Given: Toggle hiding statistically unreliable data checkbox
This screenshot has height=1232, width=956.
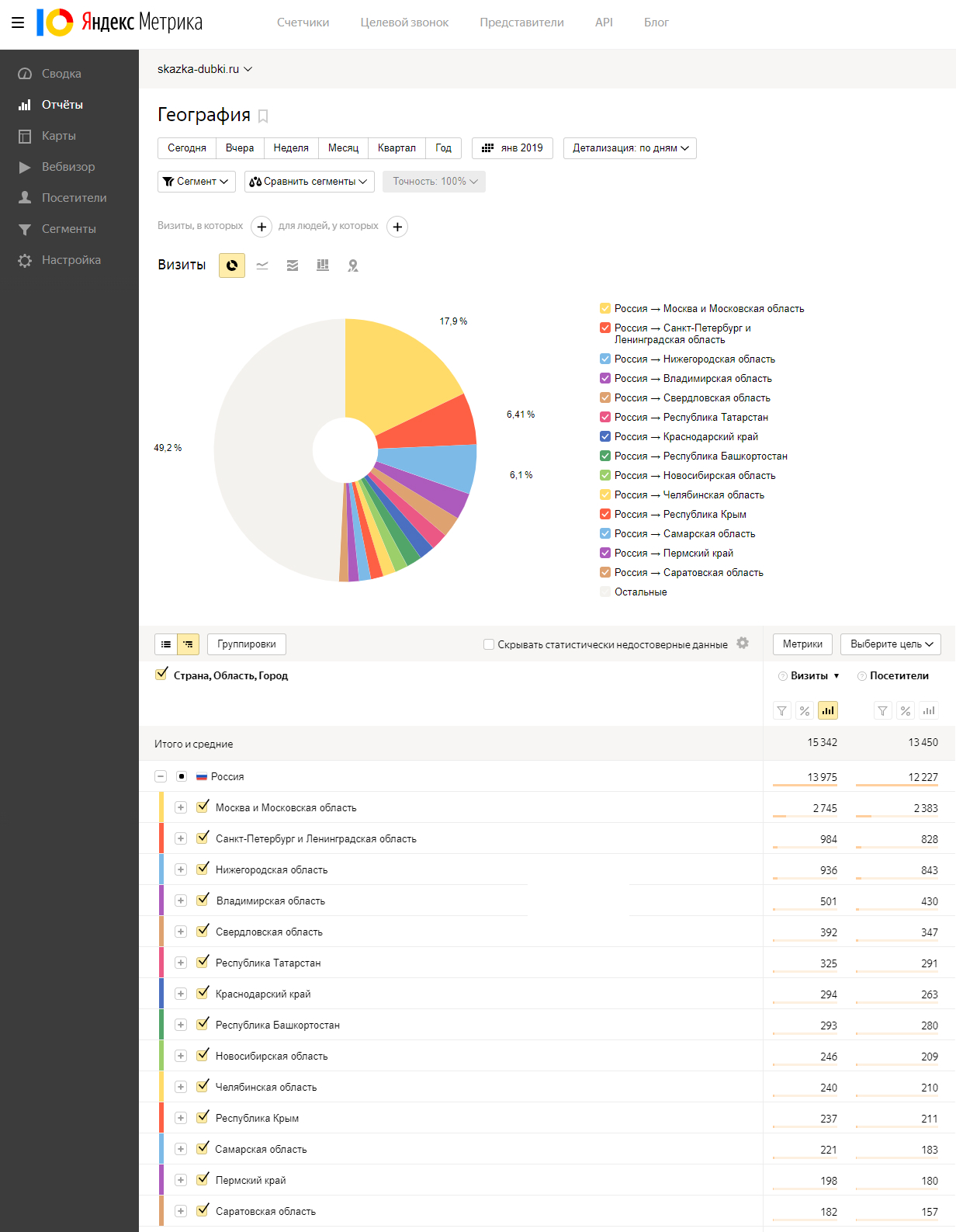Looking at the screenshot, I should (x=489, y=644).
